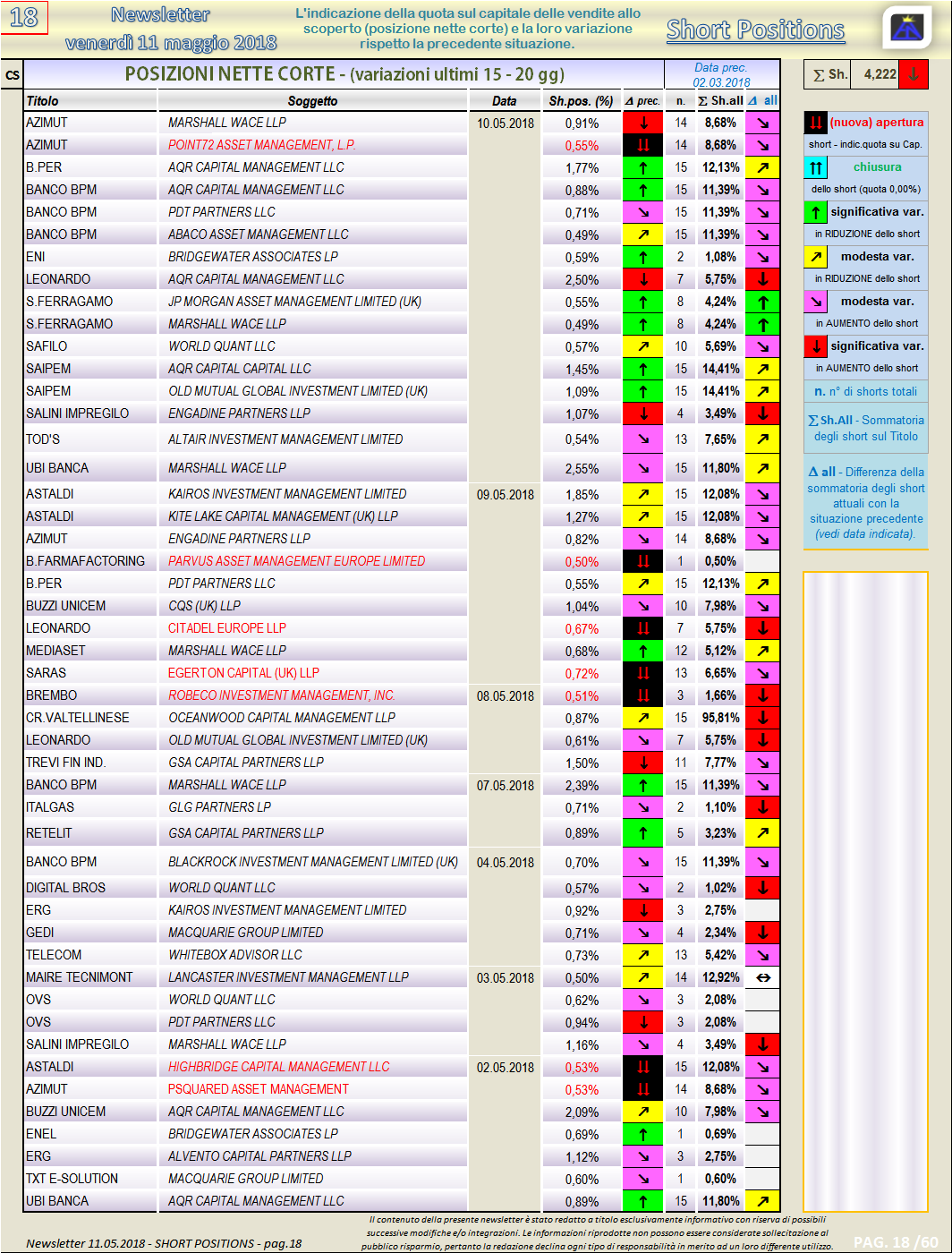952x1253 pixels.
Task: Click 'BLACKROCK INVESTMENT MANAGEMENT LIMITED (UK)'
Action: [x=313, y=862]
